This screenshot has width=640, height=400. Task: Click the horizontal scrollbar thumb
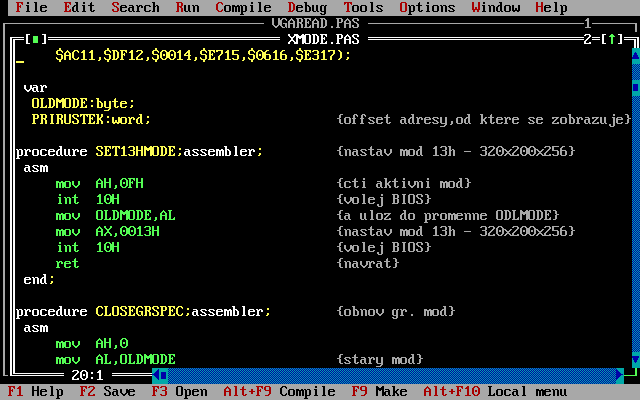tap(164, 375)
